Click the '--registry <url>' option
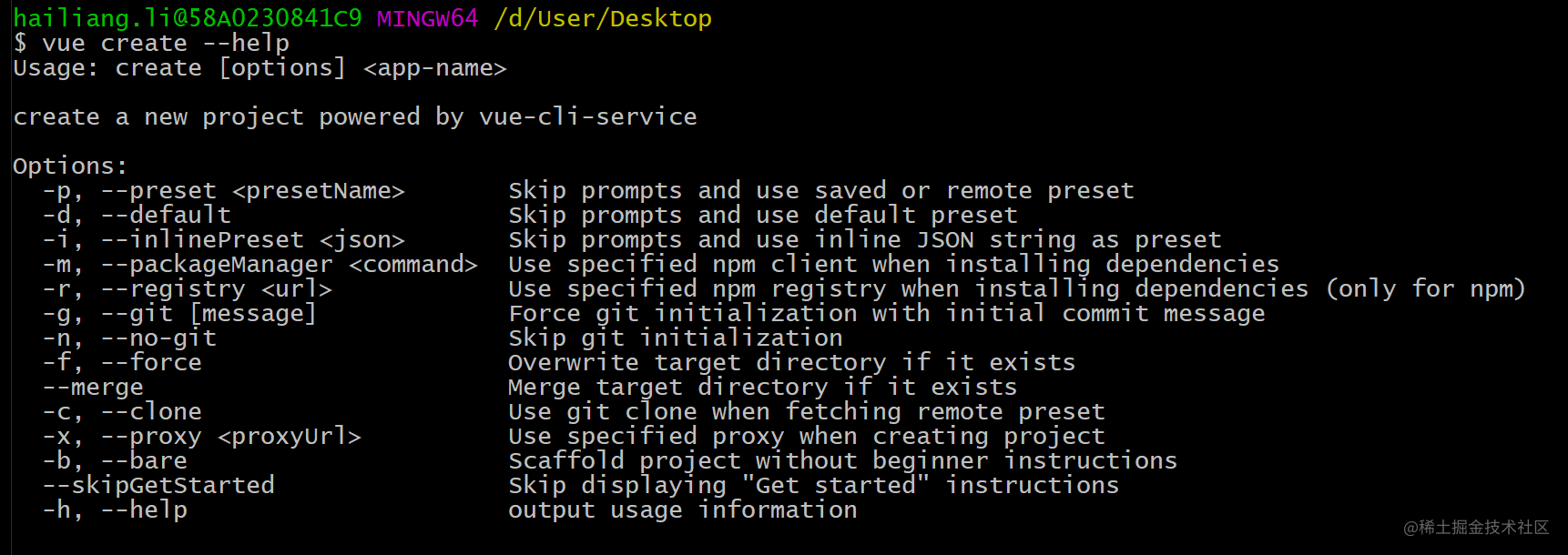The height and width of the screenshot is (555, 1568). click(x=216, y=289)
